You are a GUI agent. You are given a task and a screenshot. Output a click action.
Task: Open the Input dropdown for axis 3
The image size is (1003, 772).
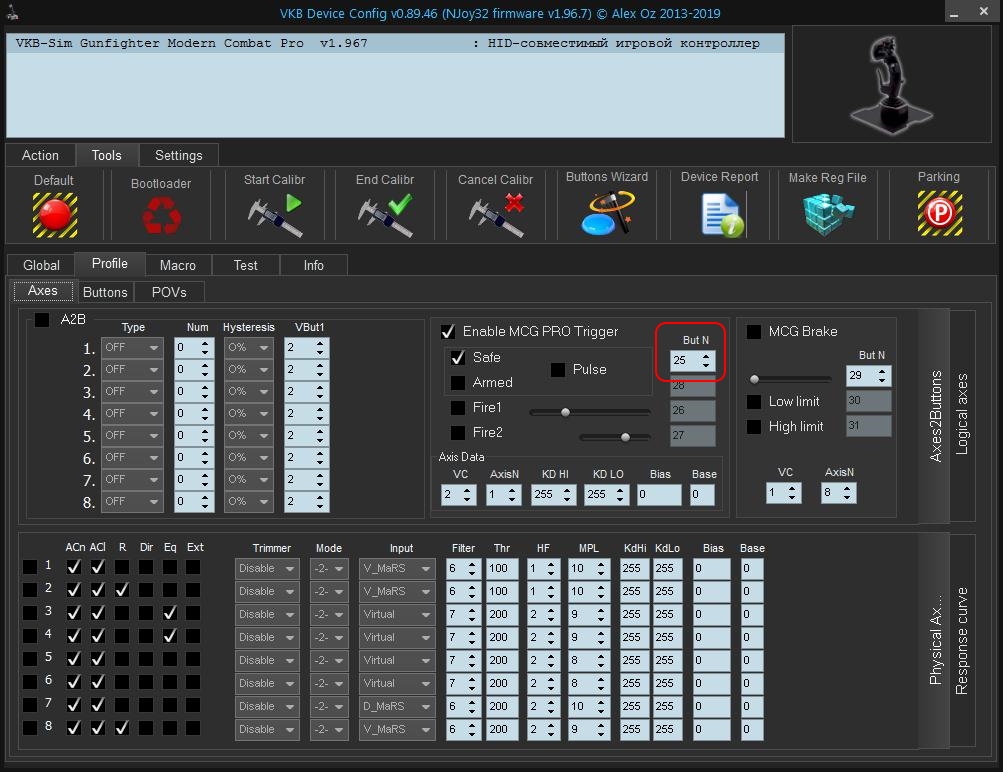[397, 614]
